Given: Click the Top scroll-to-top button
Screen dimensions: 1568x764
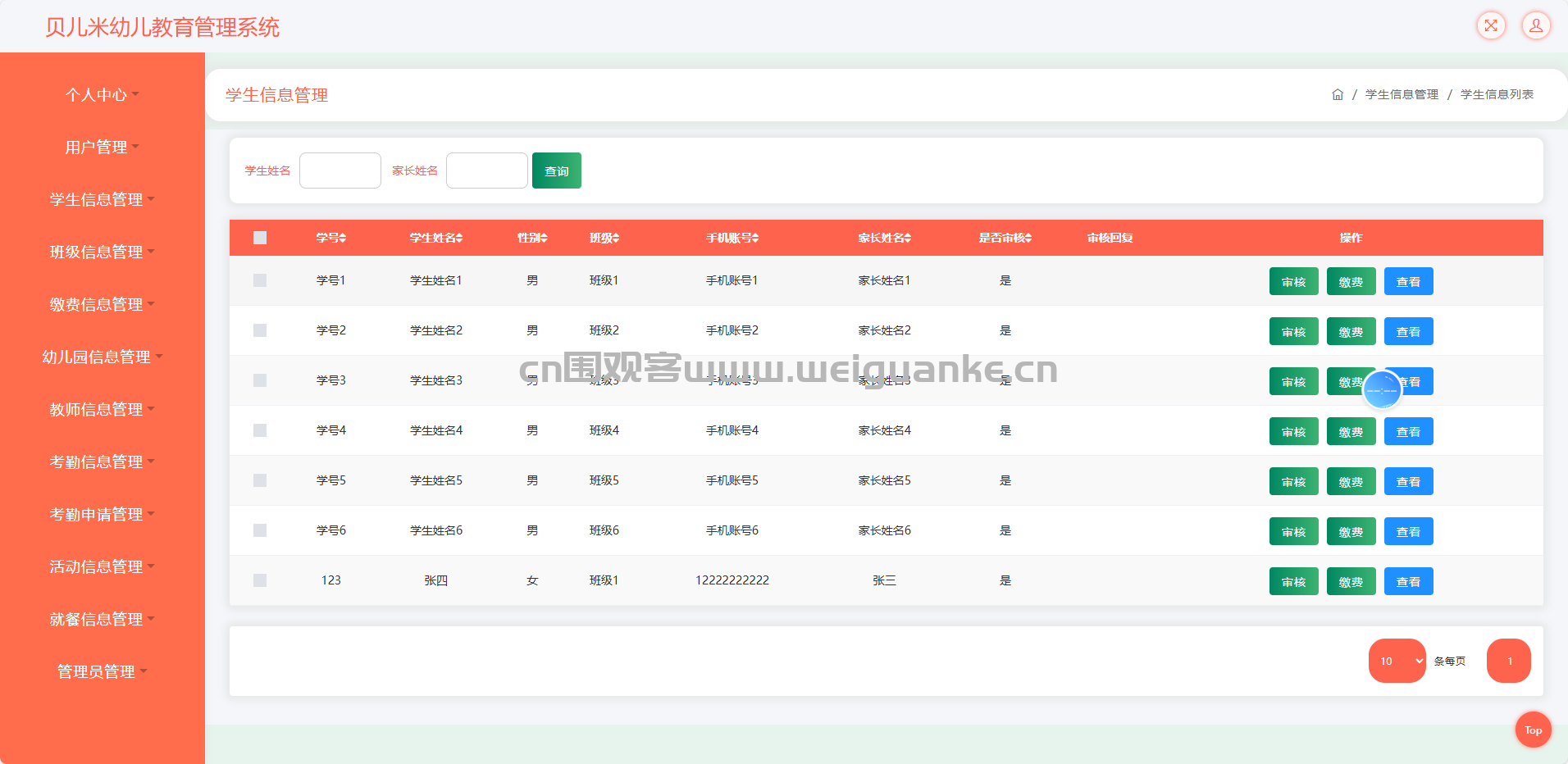Looking at the screenshot, I should click(1533, 730).
